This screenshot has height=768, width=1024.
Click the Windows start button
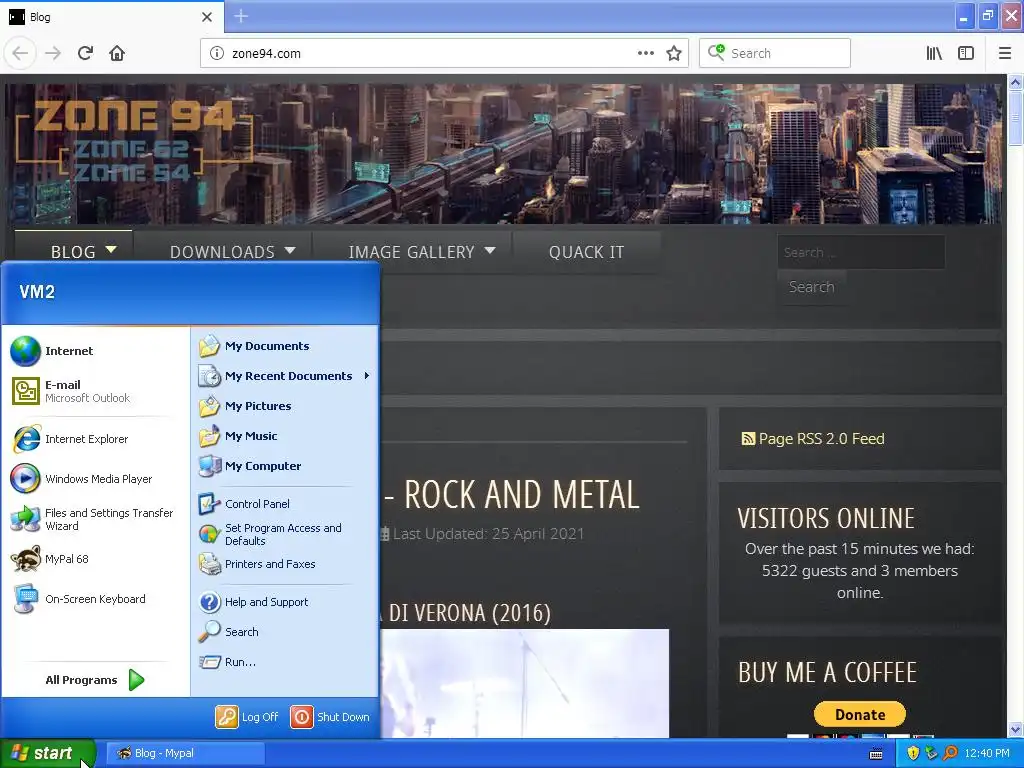pos(48,753)
